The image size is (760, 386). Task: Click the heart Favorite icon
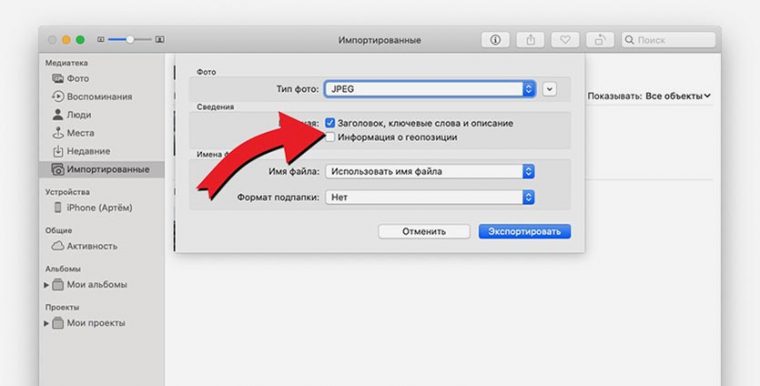pos(565,40)
